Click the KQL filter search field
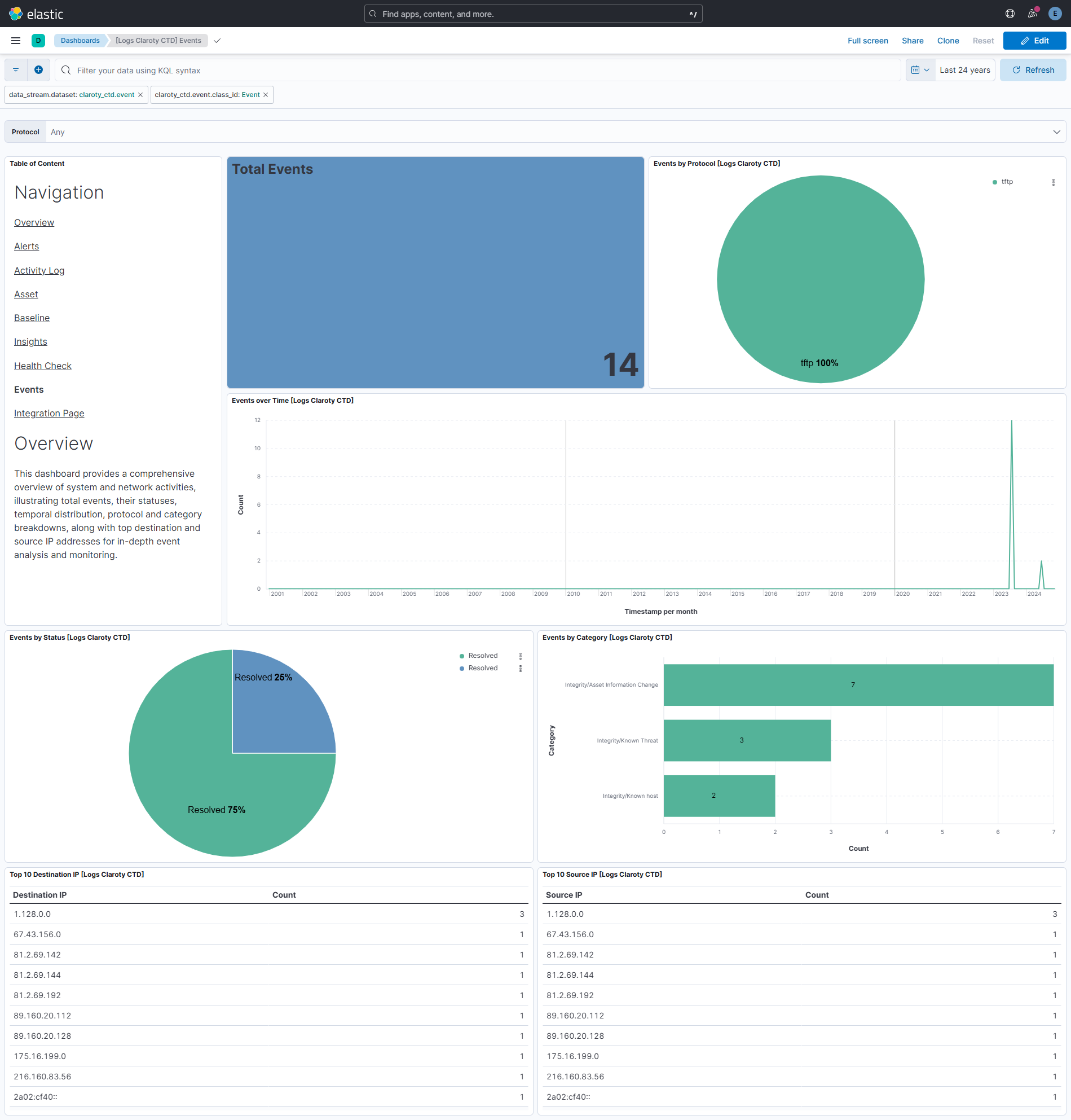This screenshot has width=1071, height=1120. coord(400,69)
